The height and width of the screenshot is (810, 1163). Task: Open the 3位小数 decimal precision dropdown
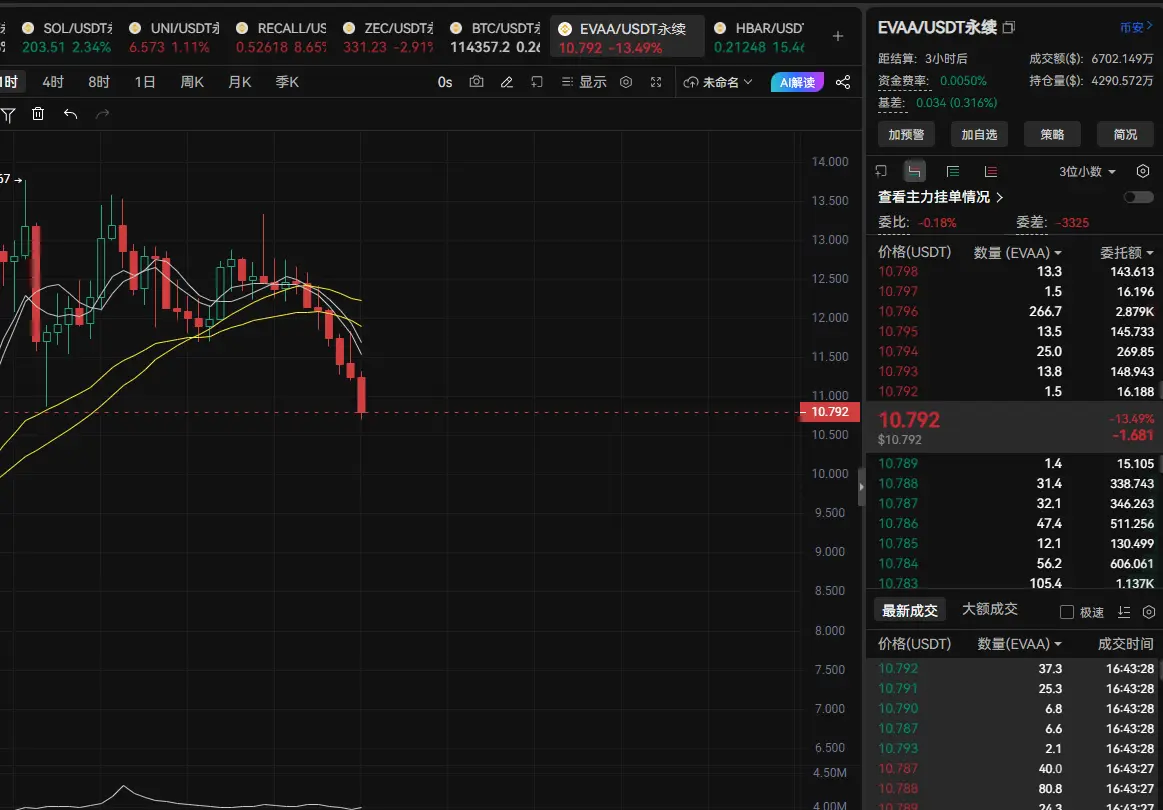1087,171
